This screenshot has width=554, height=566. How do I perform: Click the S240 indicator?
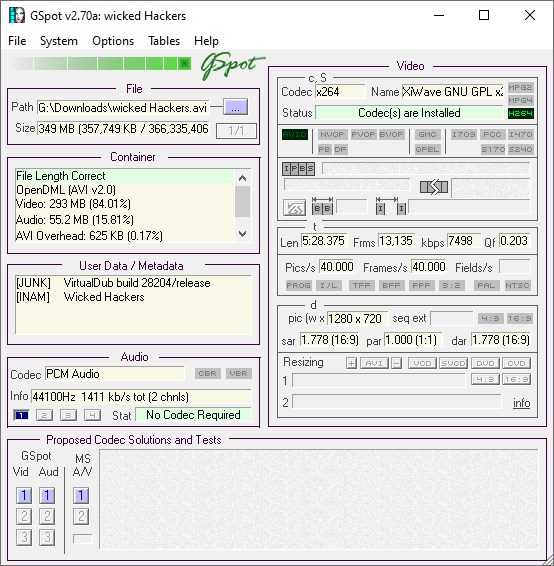[x=520, y=149]
